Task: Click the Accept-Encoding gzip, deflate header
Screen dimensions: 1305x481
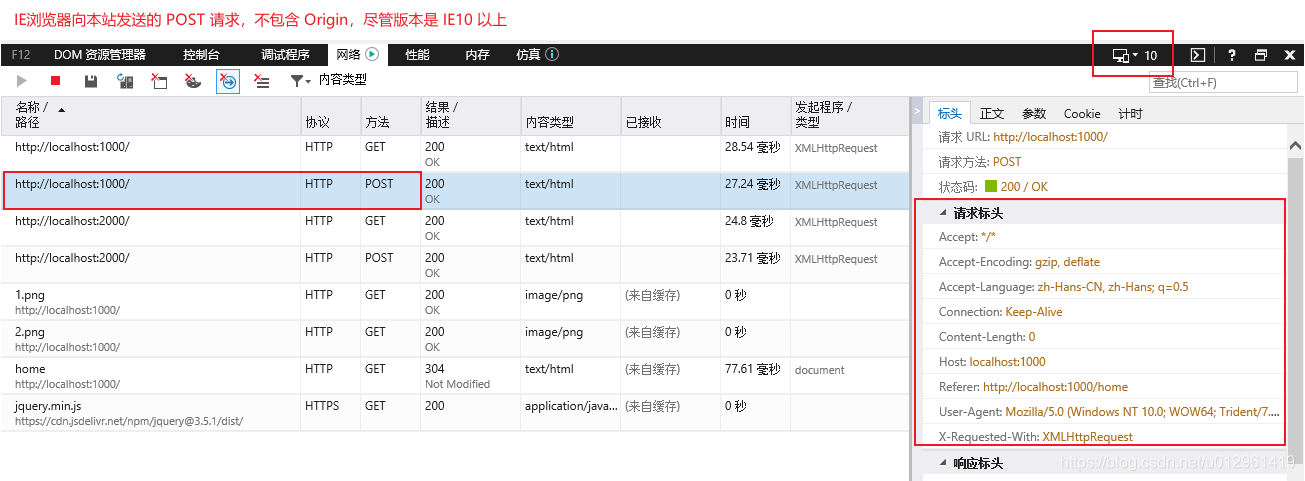Action: pos(1019,262)
